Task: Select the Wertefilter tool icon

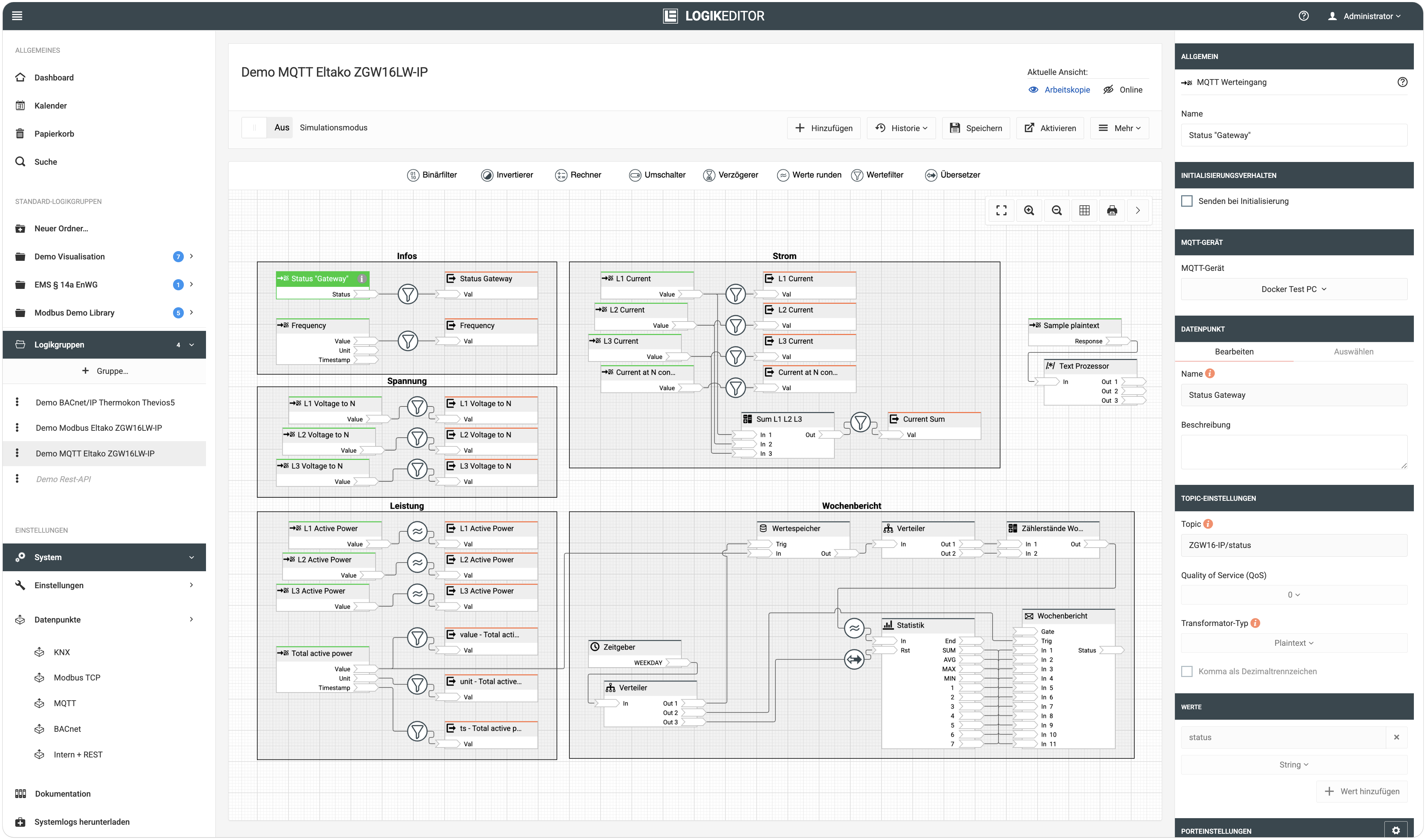Action: (x=857, y=175)
